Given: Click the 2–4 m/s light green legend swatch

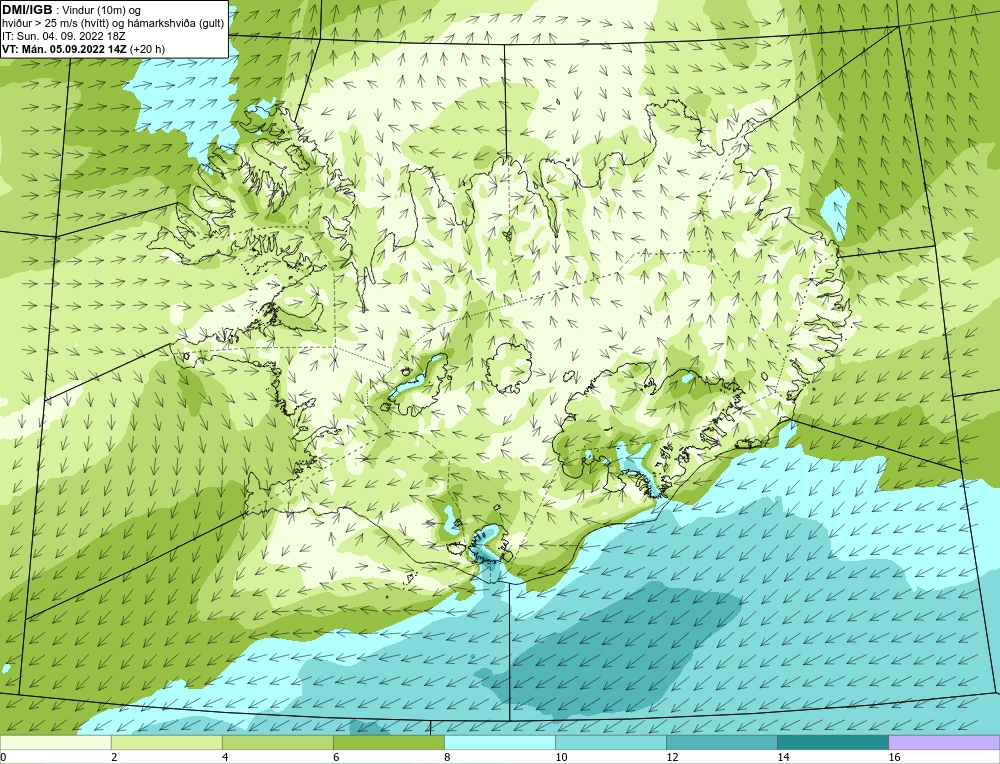Looking at the screenshot, I should [166, 743].
